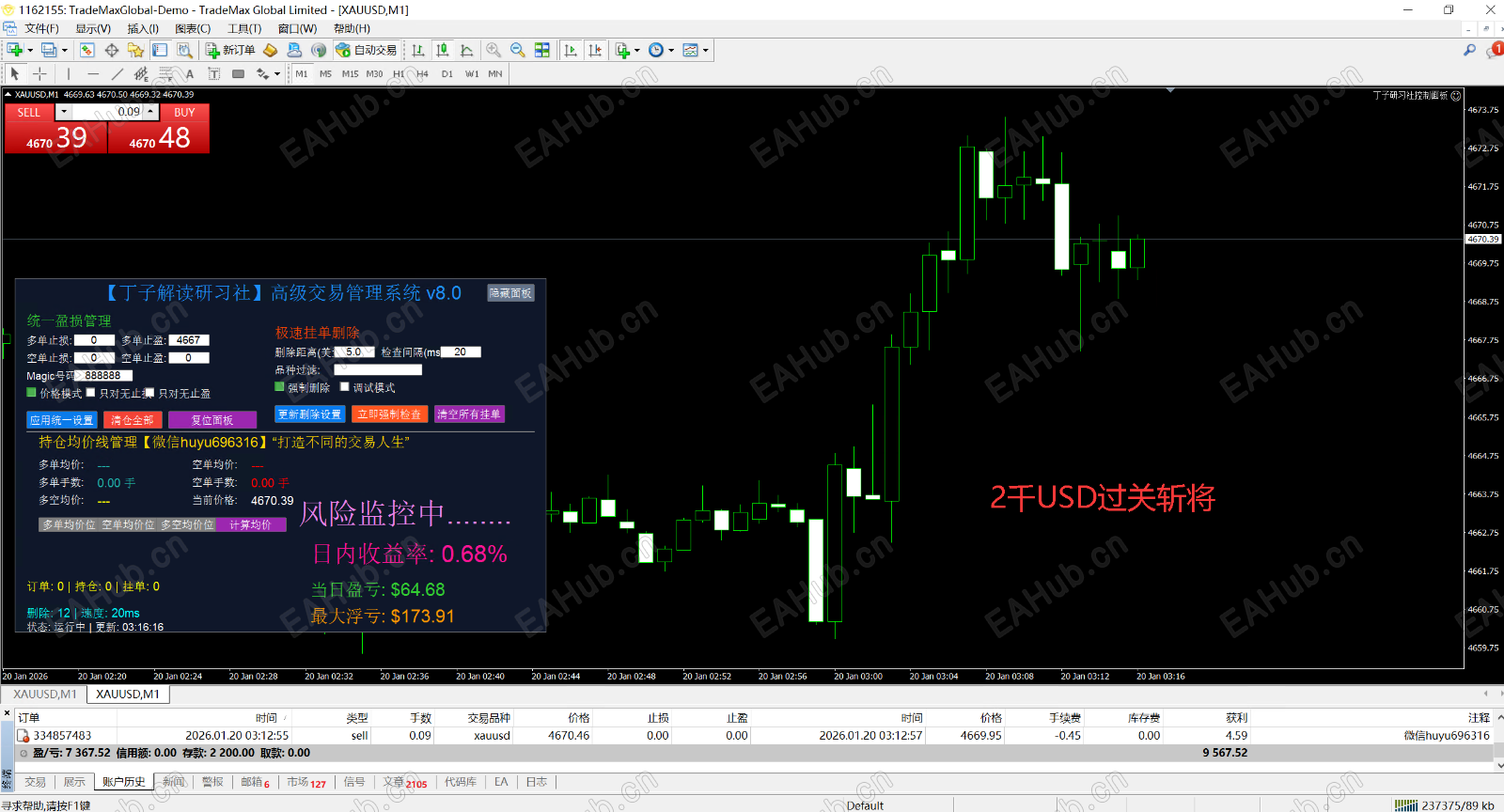1504x812 pixels.
Task: Toggle the Navigator star-folder icon
Action: click(135, 50)
